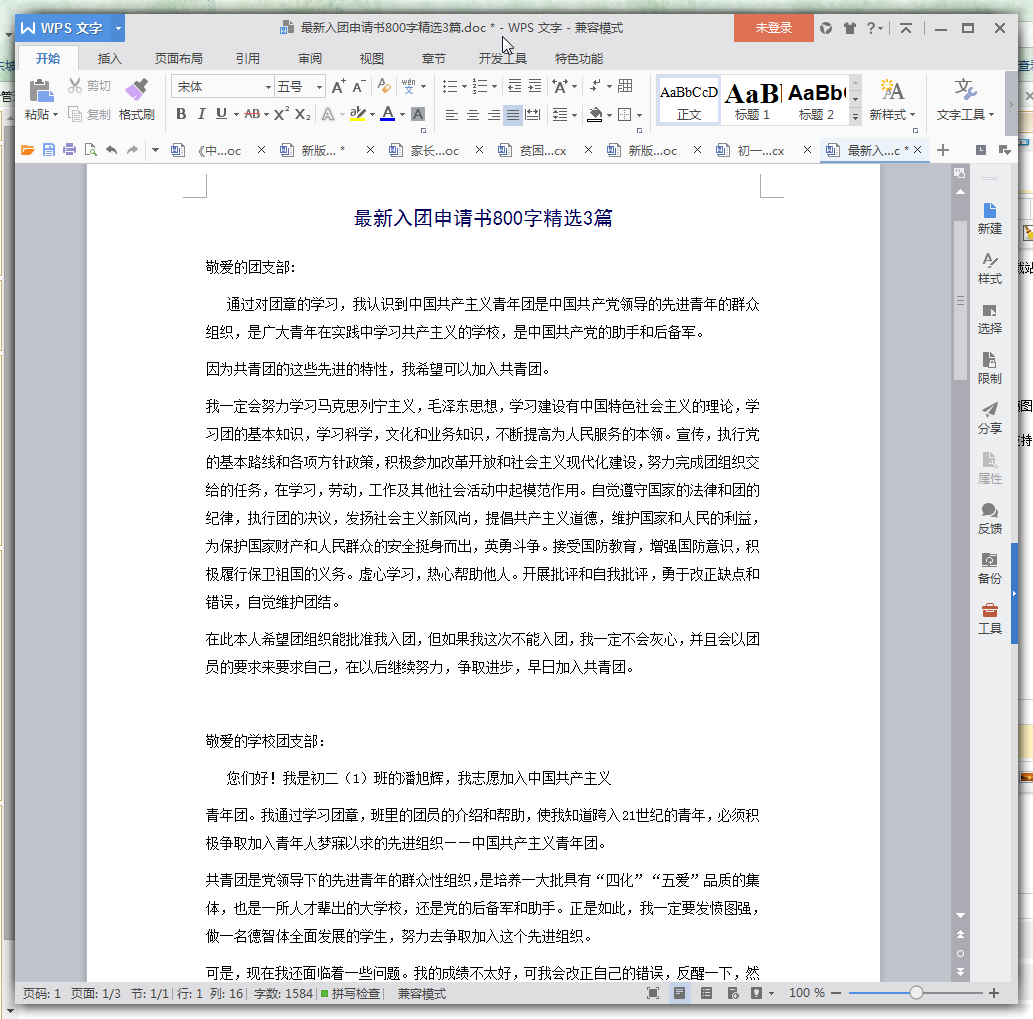Open the 审阅 ribbon tab
Image resolution: width=1033 pixels, height=1019 pixels.
310,59
